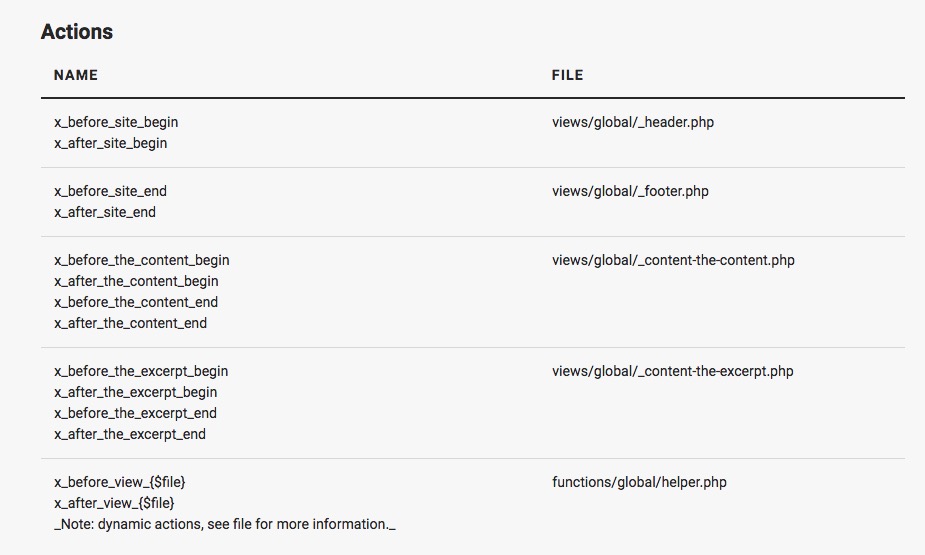Click the NAME column header
This screenshot has width=925, height=555.
pos(76,75)
